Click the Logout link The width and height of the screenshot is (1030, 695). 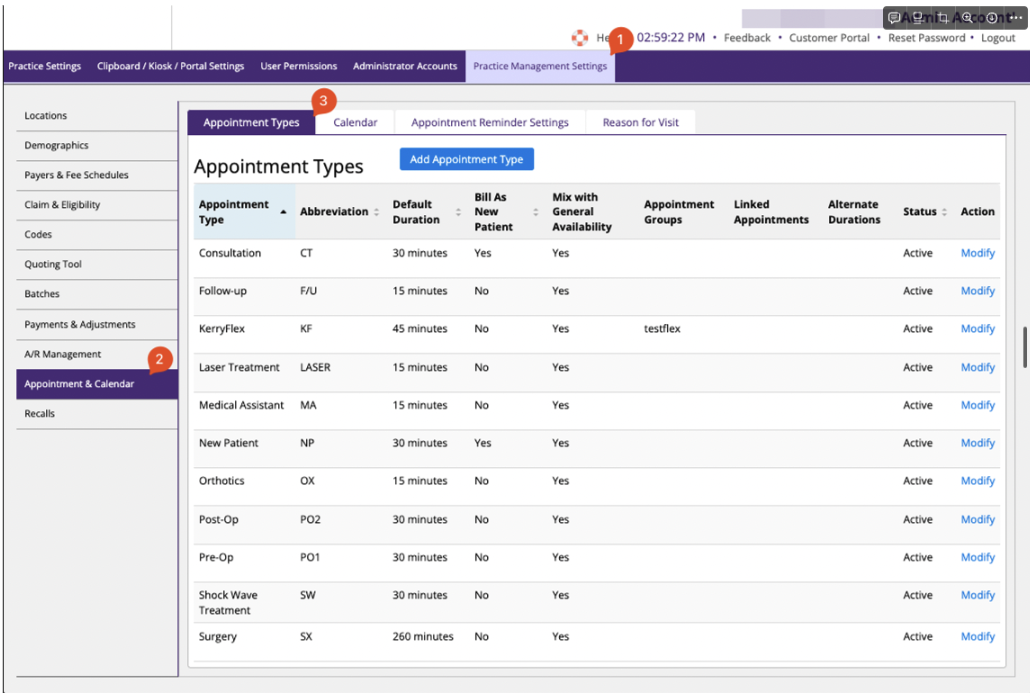997,38
